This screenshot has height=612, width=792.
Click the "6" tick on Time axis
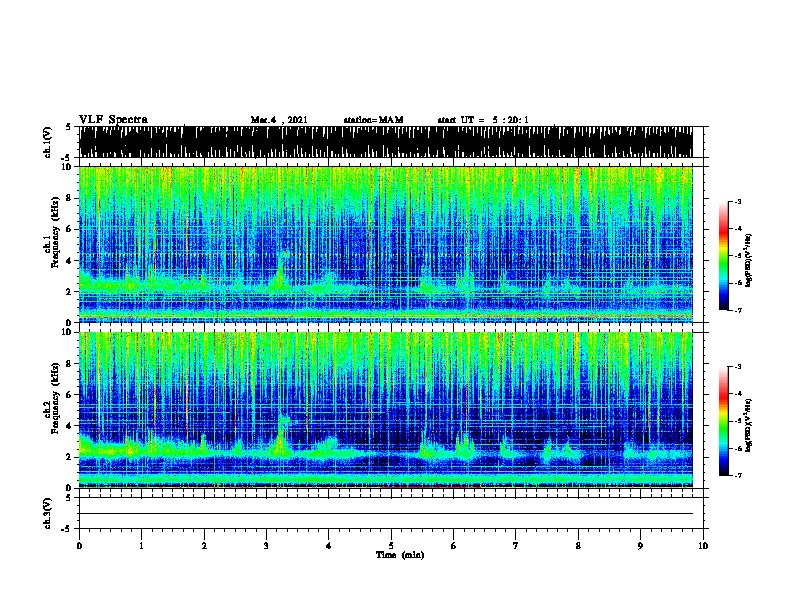tap(454, 546)
